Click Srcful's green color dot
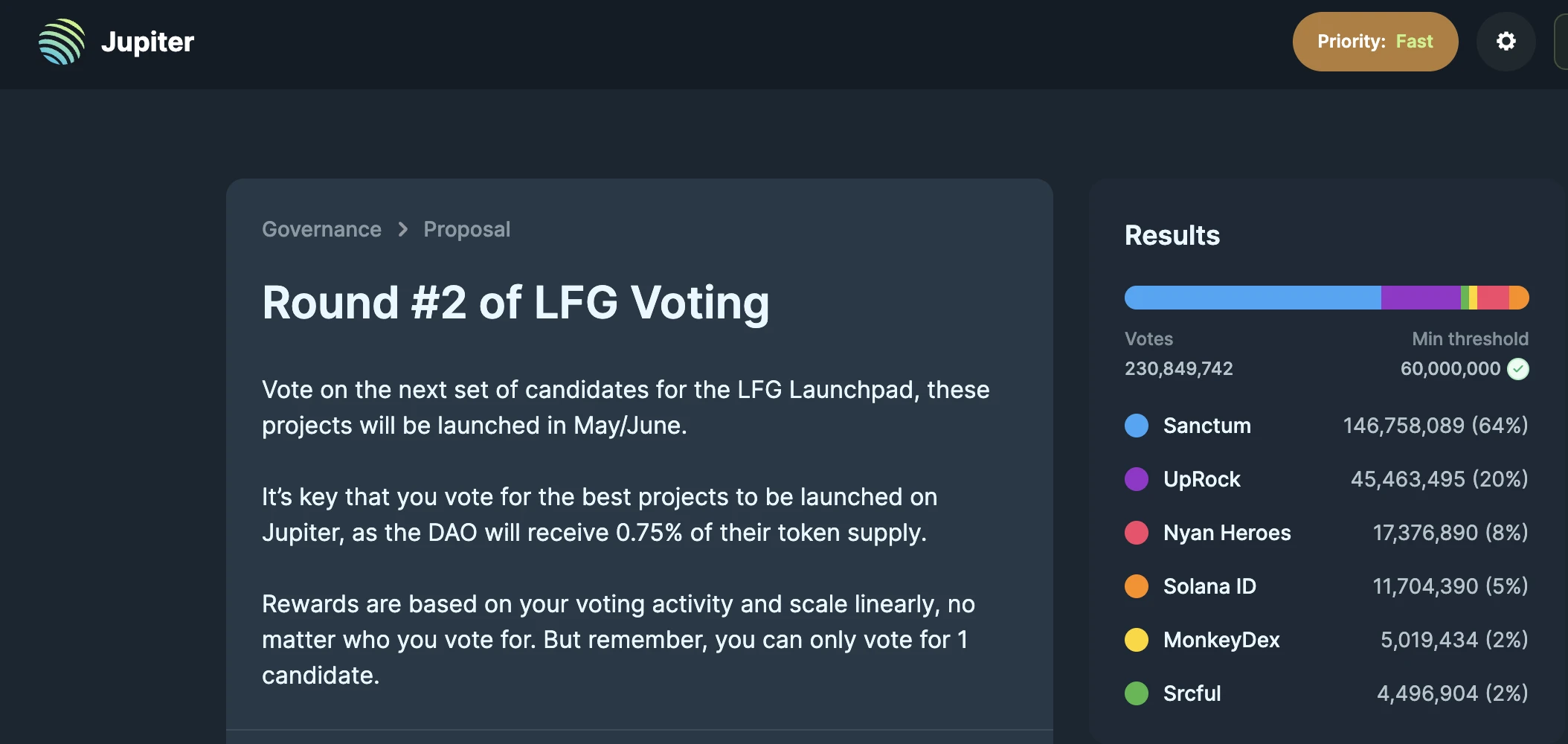This screenshot has width=1568, height=744. tap(1136, 693)
